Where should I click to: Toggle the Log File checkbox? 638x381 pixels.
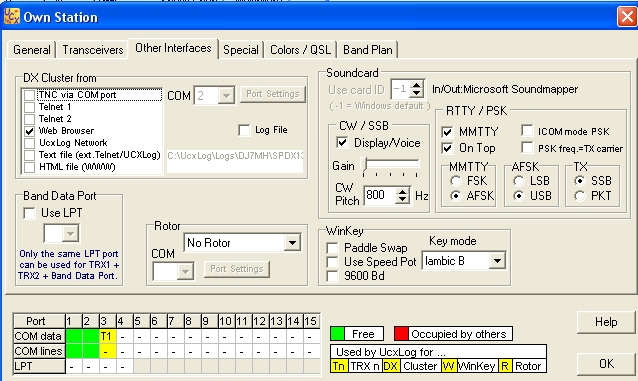pos(244,130)
